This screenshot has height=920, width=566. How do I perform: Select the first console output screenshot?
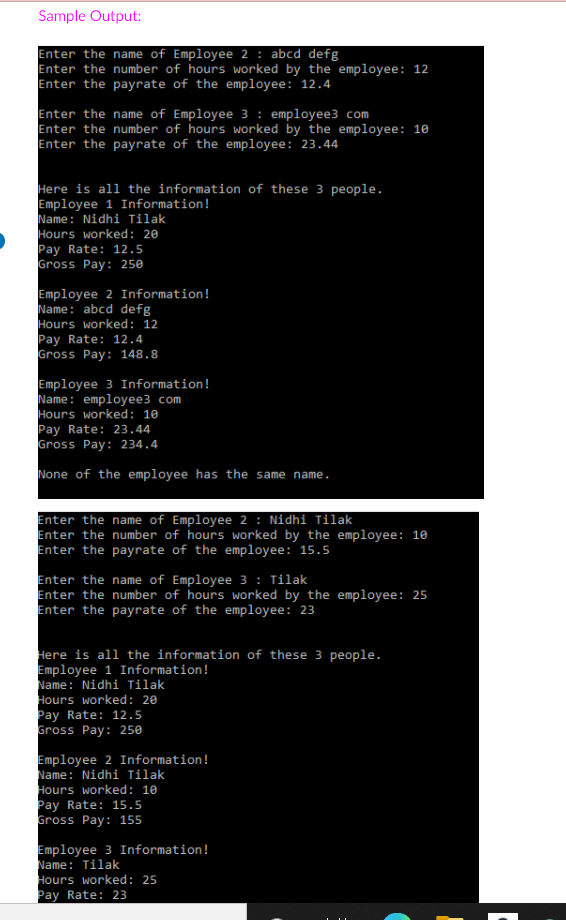(261, 272)
